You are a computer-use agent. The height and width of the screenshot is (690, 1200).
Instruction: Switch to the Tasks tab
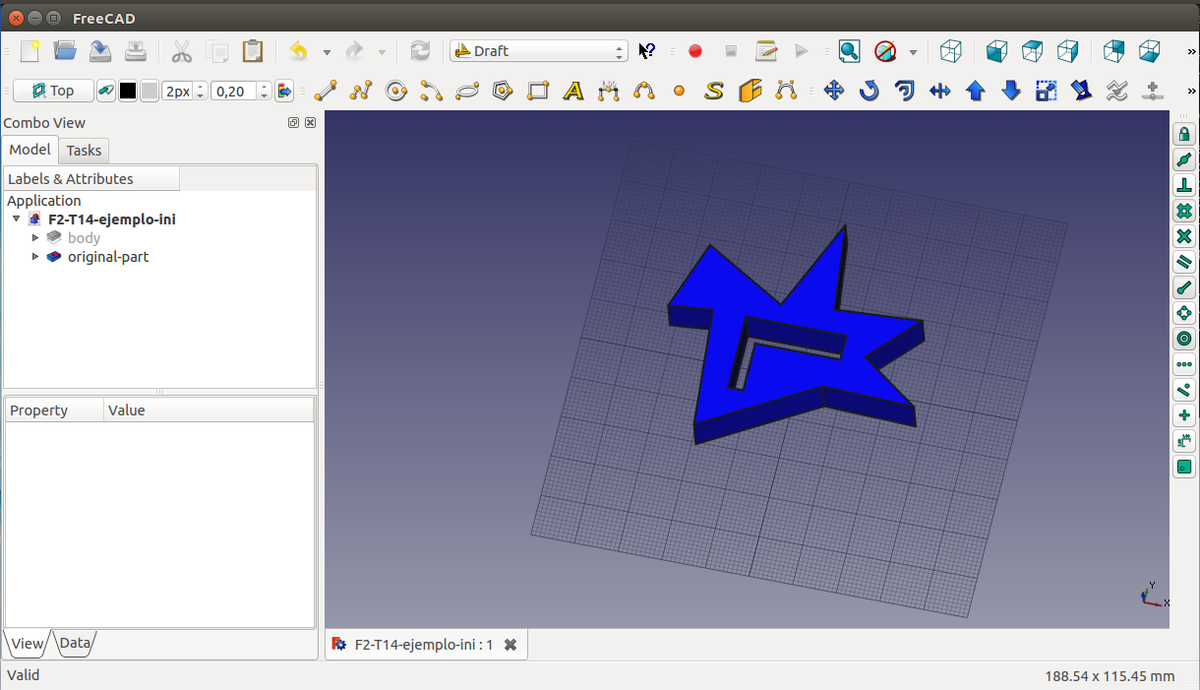point(84,150)
